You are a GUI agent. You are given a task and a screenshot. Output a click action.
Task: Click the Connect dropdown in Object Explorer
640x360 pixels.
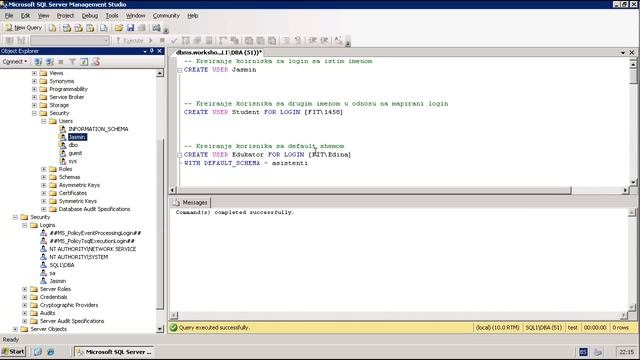(15, 62)
